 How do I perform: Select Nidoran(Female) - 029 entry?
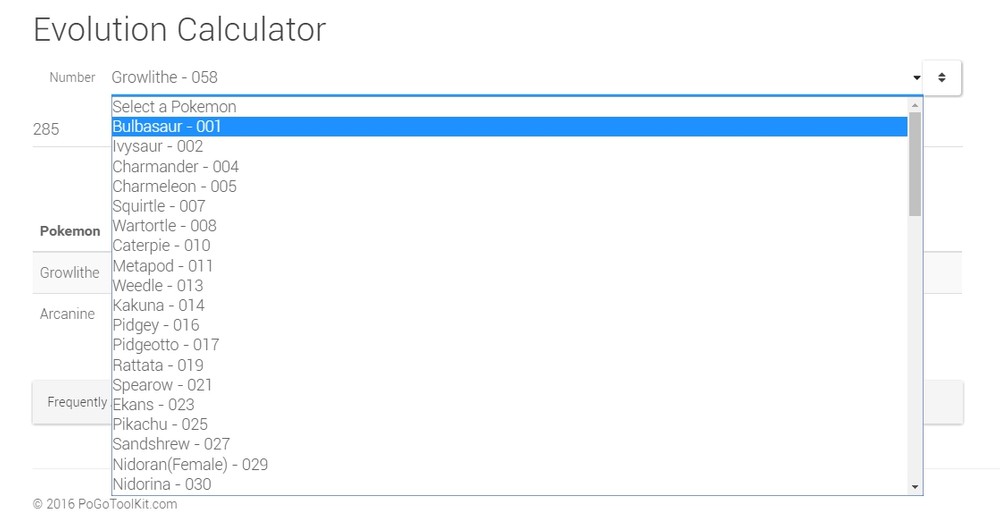tap(190, 464)
